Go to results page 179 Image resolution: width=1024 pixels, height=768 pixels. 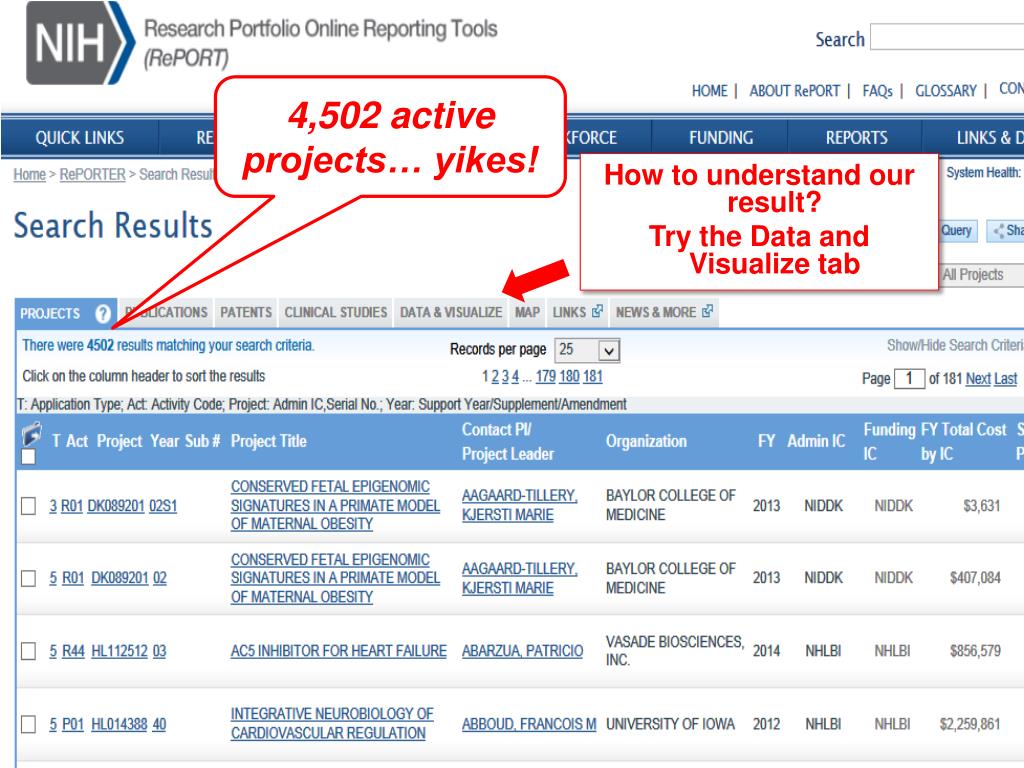pos(545,377)
